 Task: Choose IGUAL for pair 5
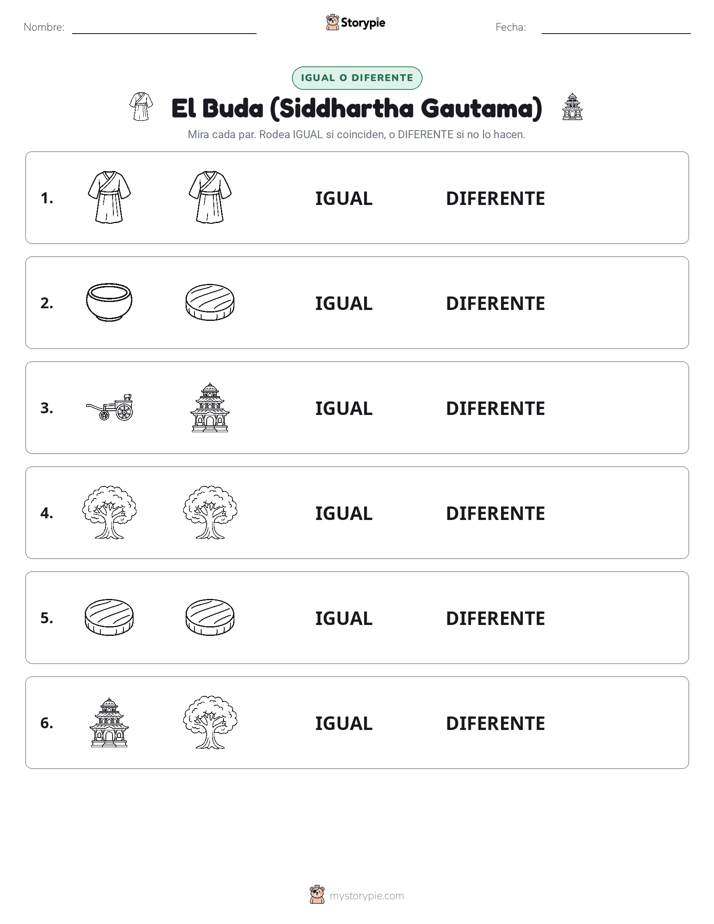tap(343, 618)
